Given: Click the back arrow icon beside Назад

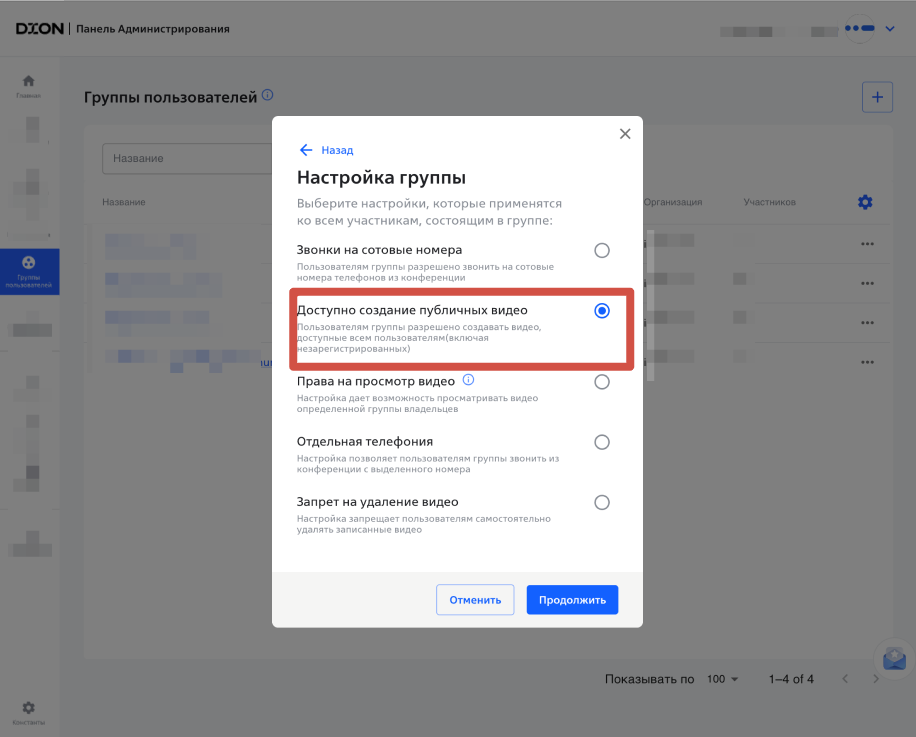Looking at the screenshot, I should click(306, 150).
